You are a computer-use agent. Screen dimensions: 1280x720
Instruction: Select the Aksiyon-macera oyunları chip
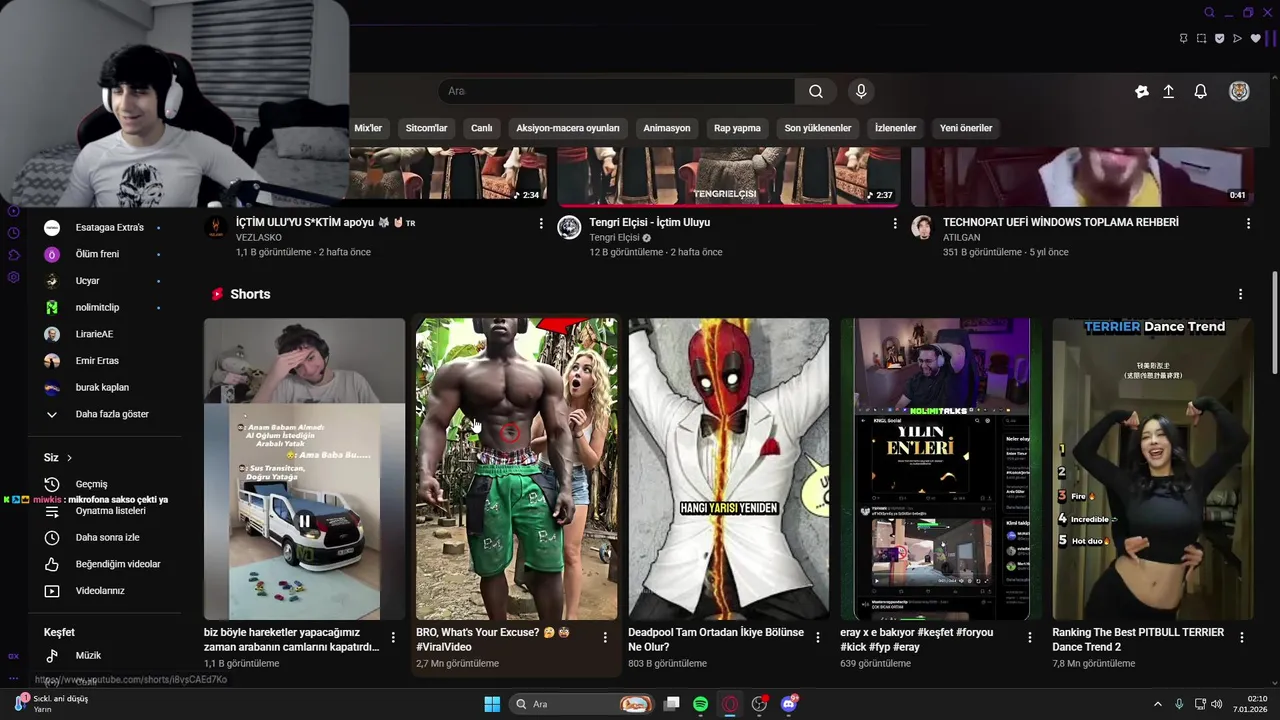tap(568, 128)
